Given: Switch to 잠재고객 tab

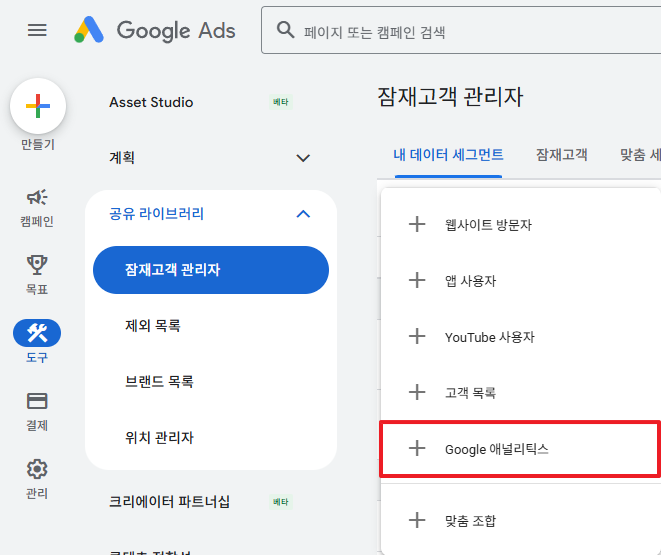Looking at the screenshot, I should click(x=562, y=155).
